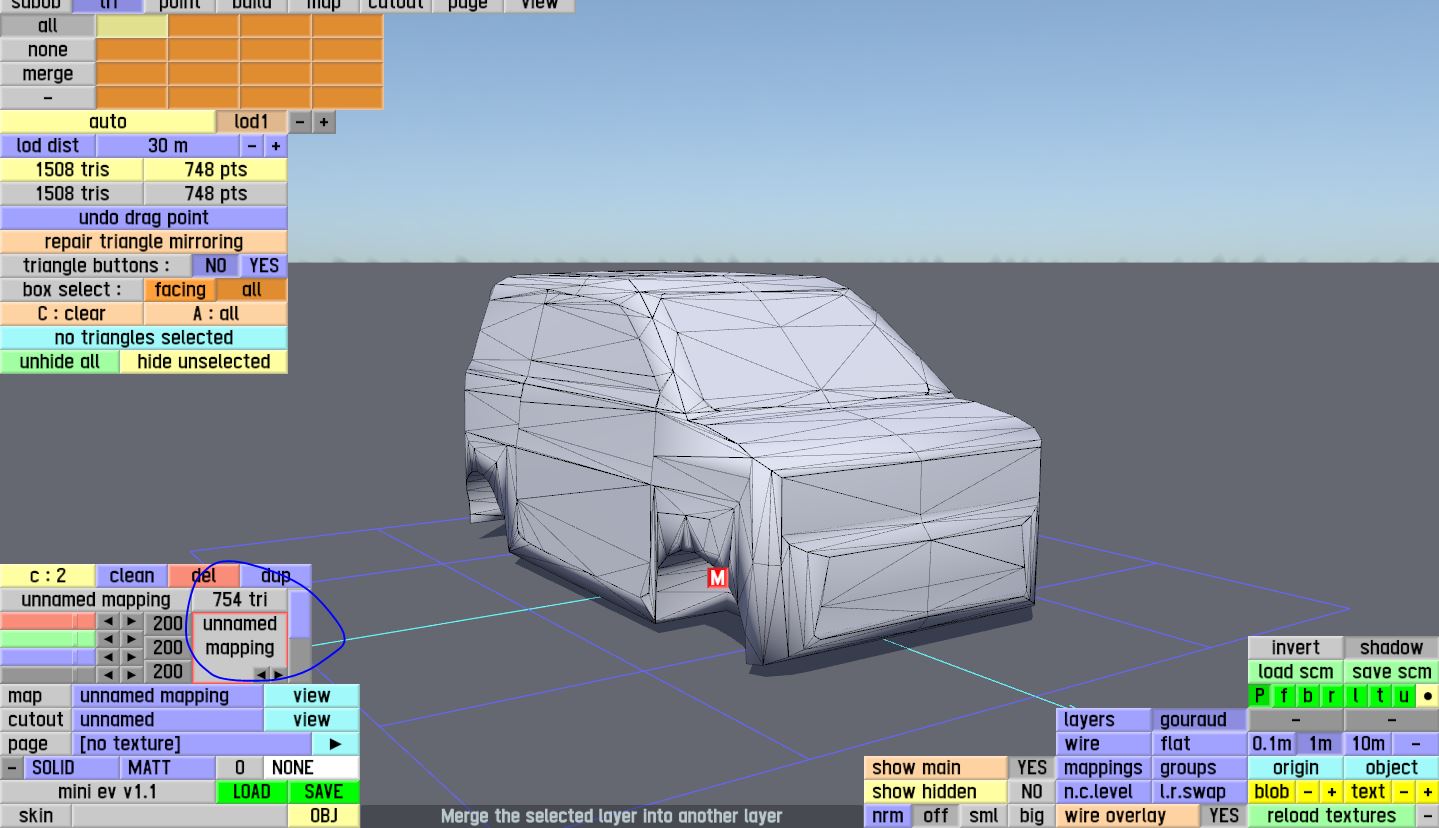Open the subob tab
This screenshot has height=828, width=1439.
[36, 5]
